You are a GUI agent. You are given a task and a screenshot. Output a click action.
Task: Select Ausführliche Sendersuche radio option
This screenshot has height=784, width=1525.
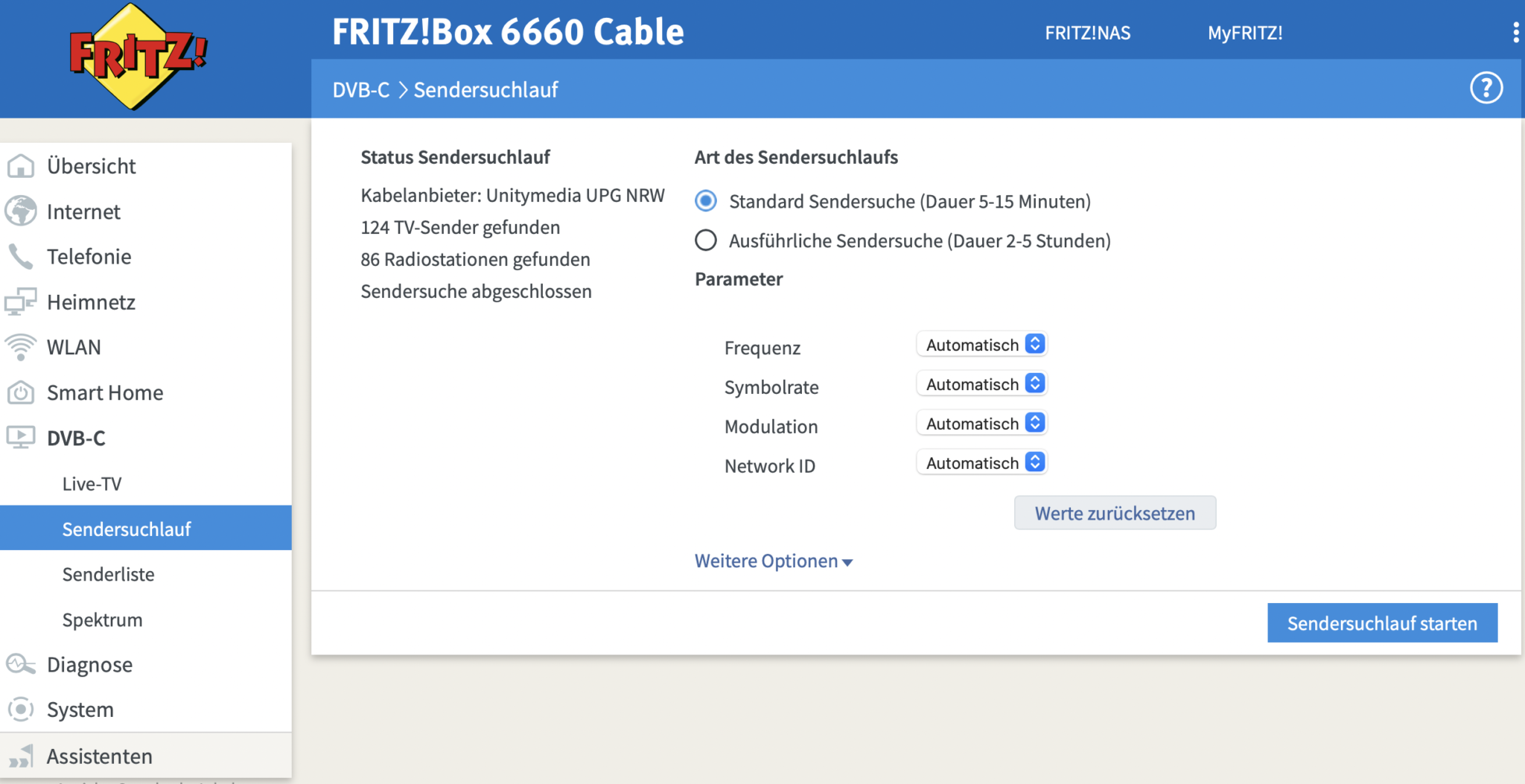pyautogui.click(x=706, y=240)
